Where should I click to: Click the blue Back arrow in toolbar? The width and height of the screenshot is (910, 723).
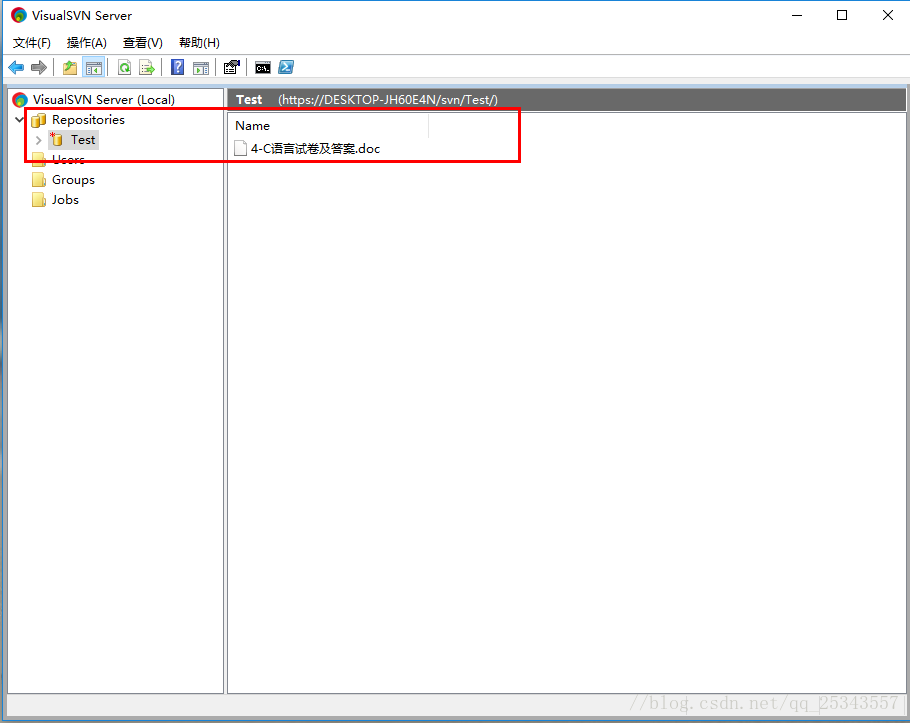pos(16,68)
